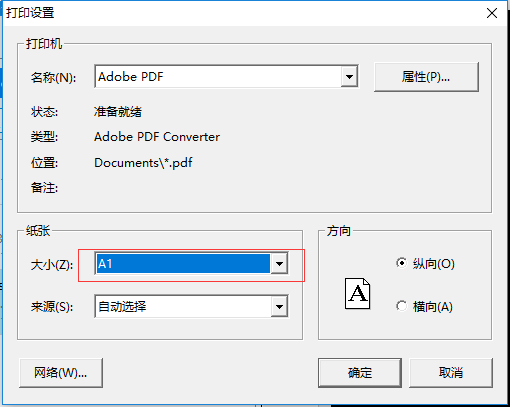Expand the paper size 大小 dropdown arrow
Viewport: 510px width, 407px height.
coord(279,264)
